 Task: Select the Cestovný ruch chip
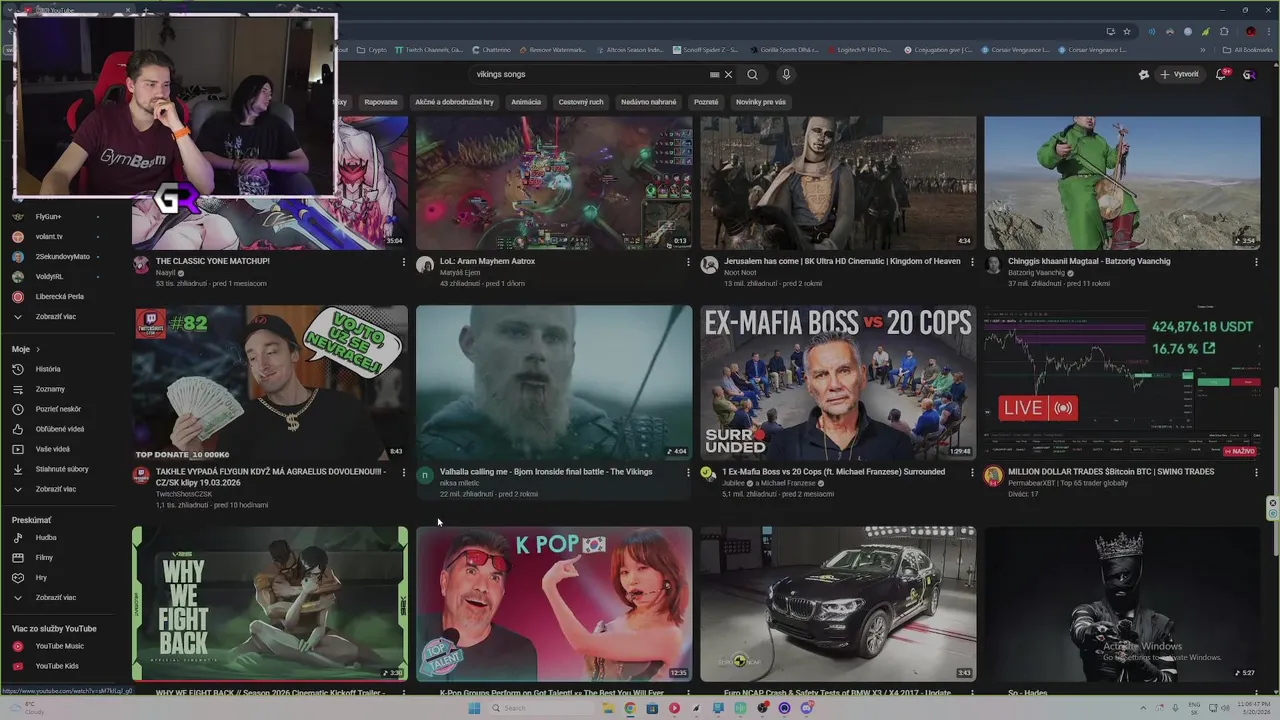point(581,102)
